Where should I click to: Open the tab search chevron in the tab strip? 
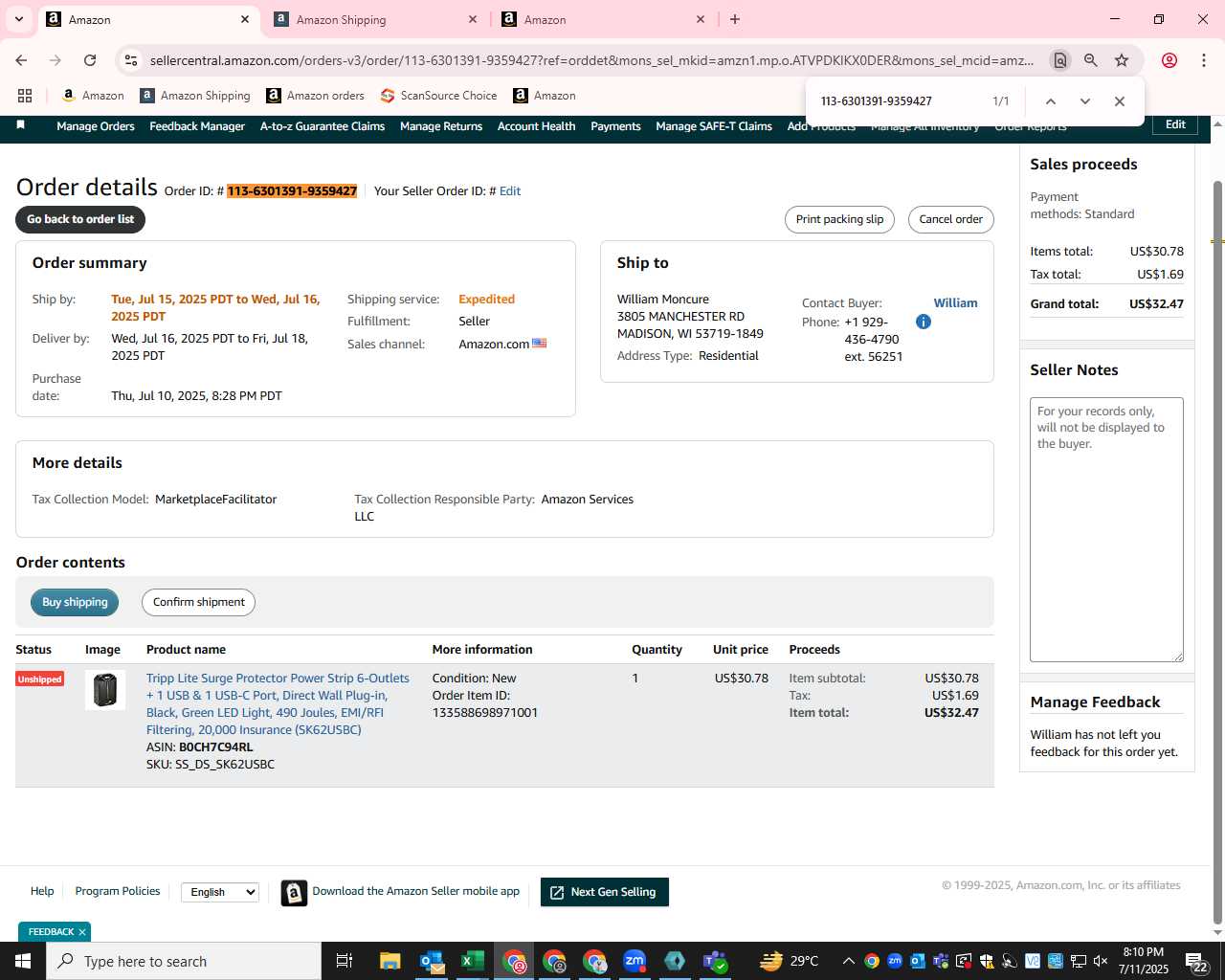click(x=18, y=19)
